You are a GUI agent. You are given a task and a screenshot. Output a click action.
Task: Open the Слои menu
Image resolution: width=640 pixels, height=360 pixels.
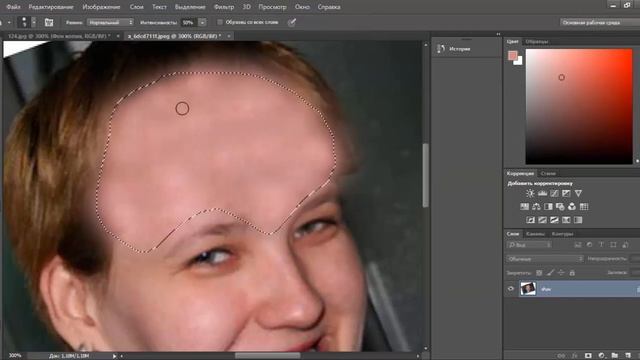136,7
